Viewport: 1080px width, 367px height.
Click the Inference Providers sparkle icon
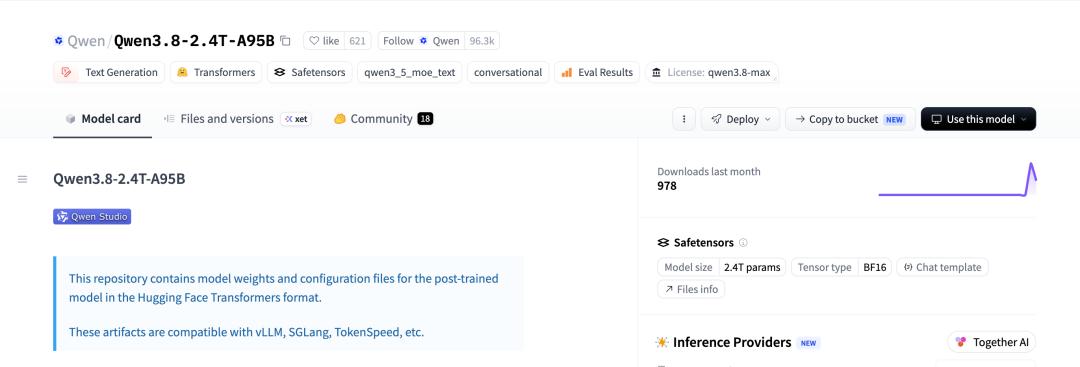(x=662, y=342)
